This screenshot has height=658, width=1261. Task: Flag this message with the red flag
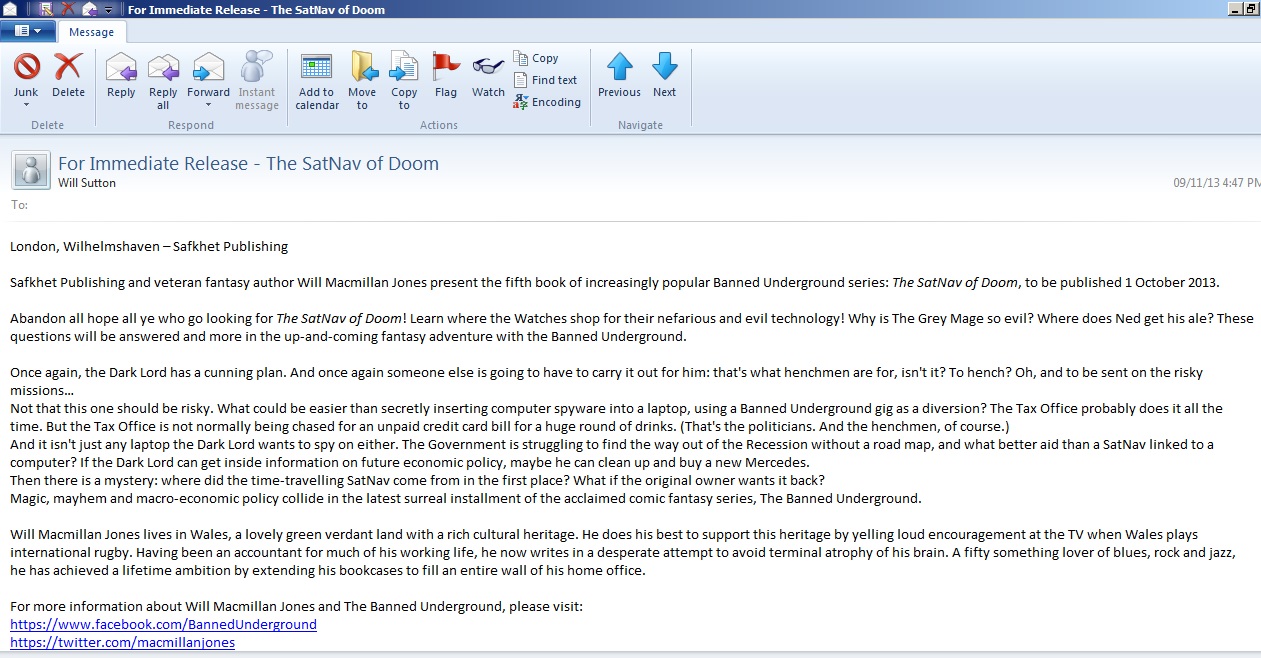446,68
